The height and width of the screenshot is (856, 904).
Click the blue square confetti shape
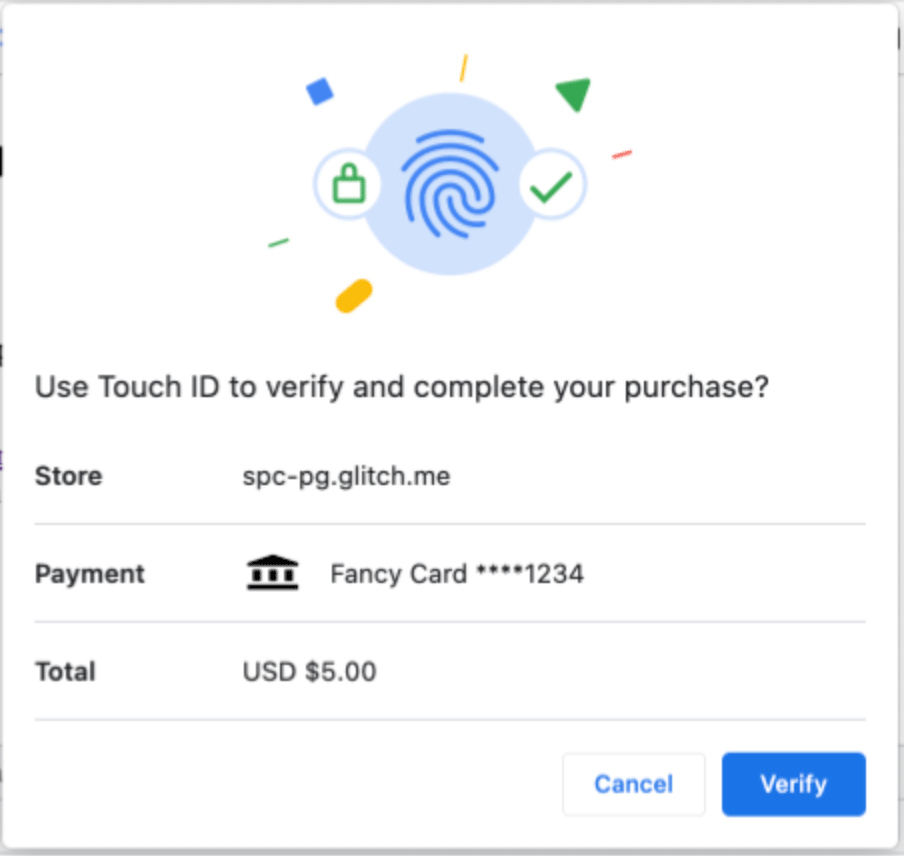[319, 91]
